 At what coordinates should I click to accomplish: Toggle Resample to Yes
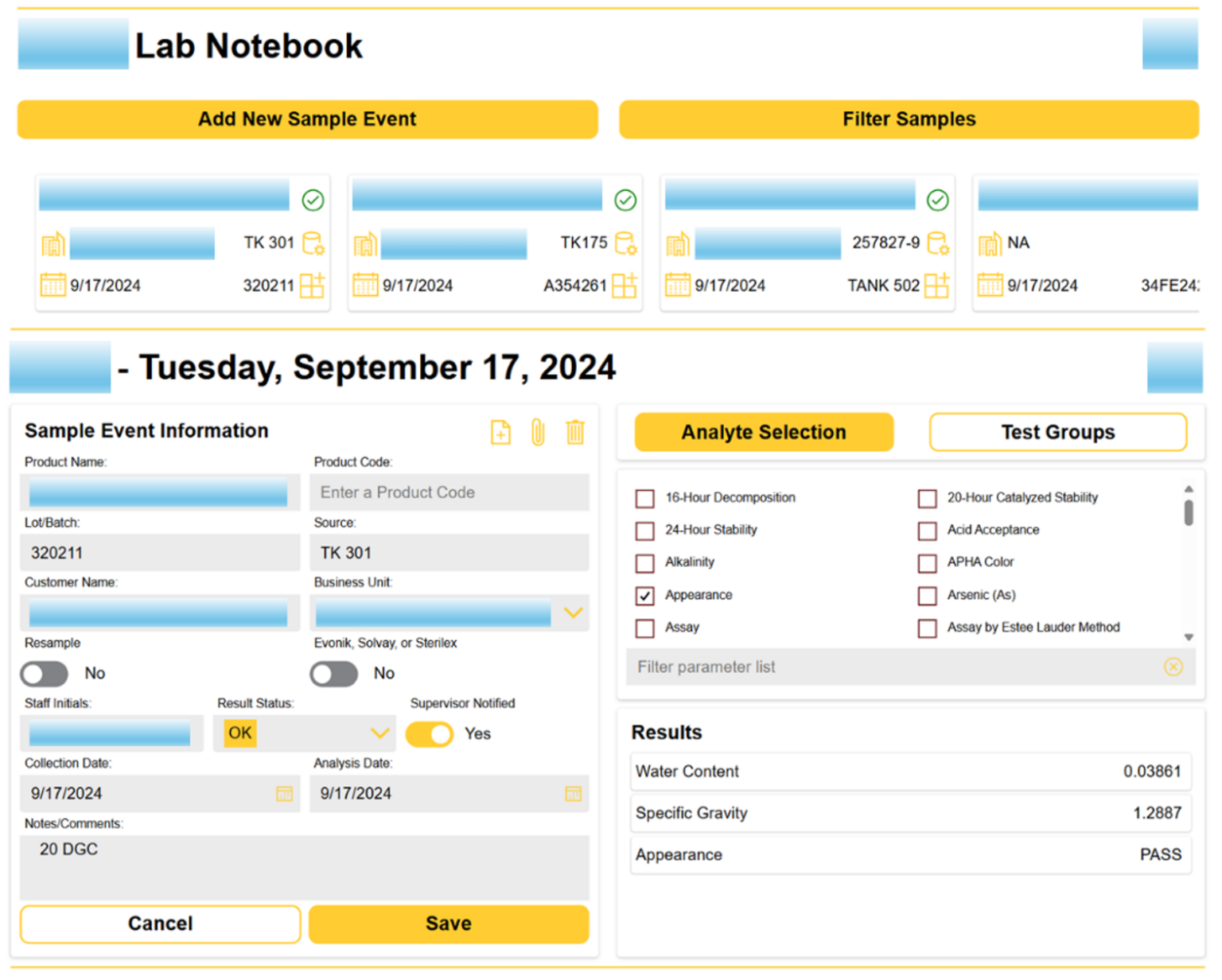[44, 674]
